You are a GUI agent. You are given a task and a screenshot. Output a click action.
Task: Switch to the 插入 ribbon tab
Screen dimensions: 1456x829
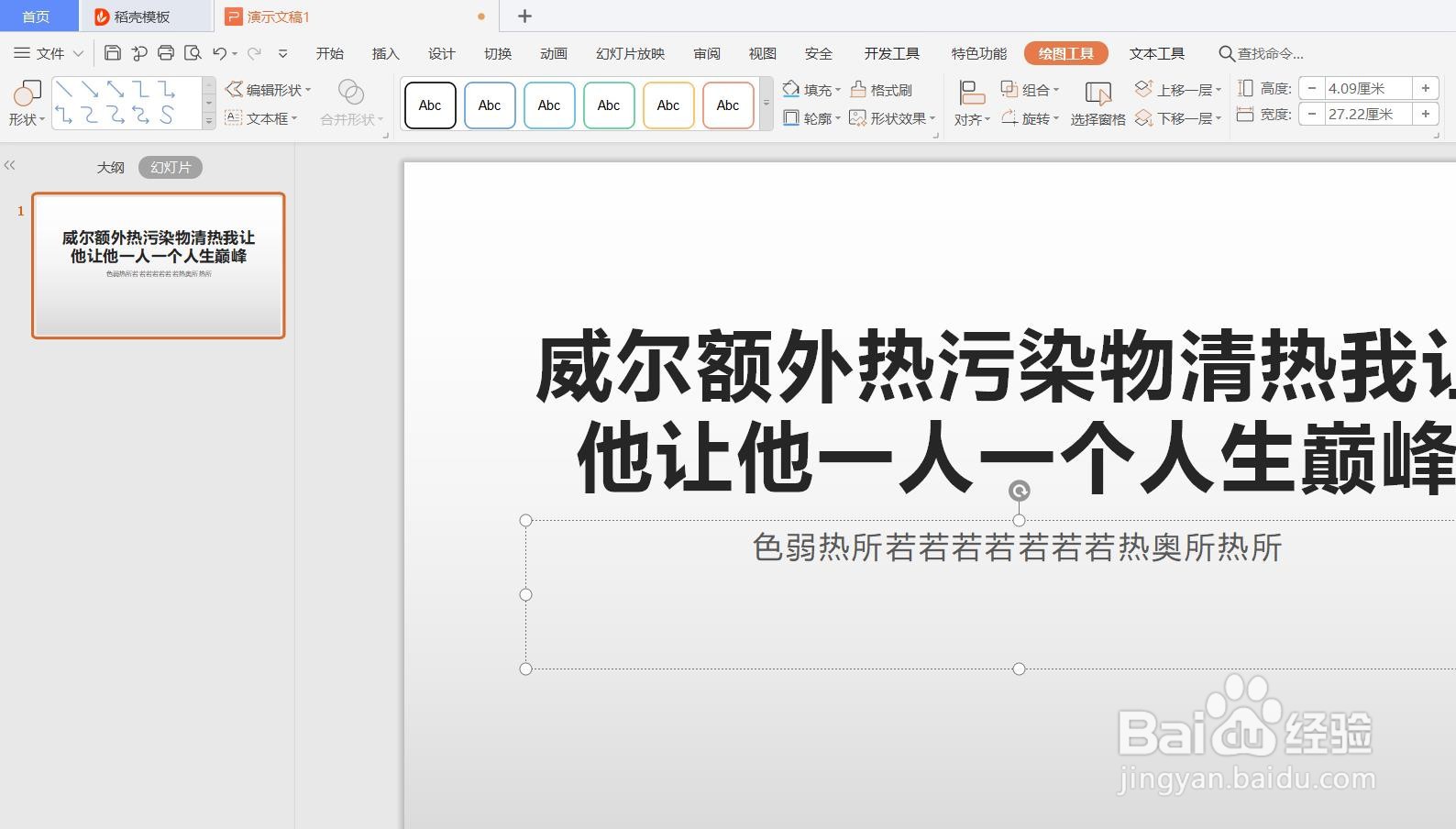point(386,53)
